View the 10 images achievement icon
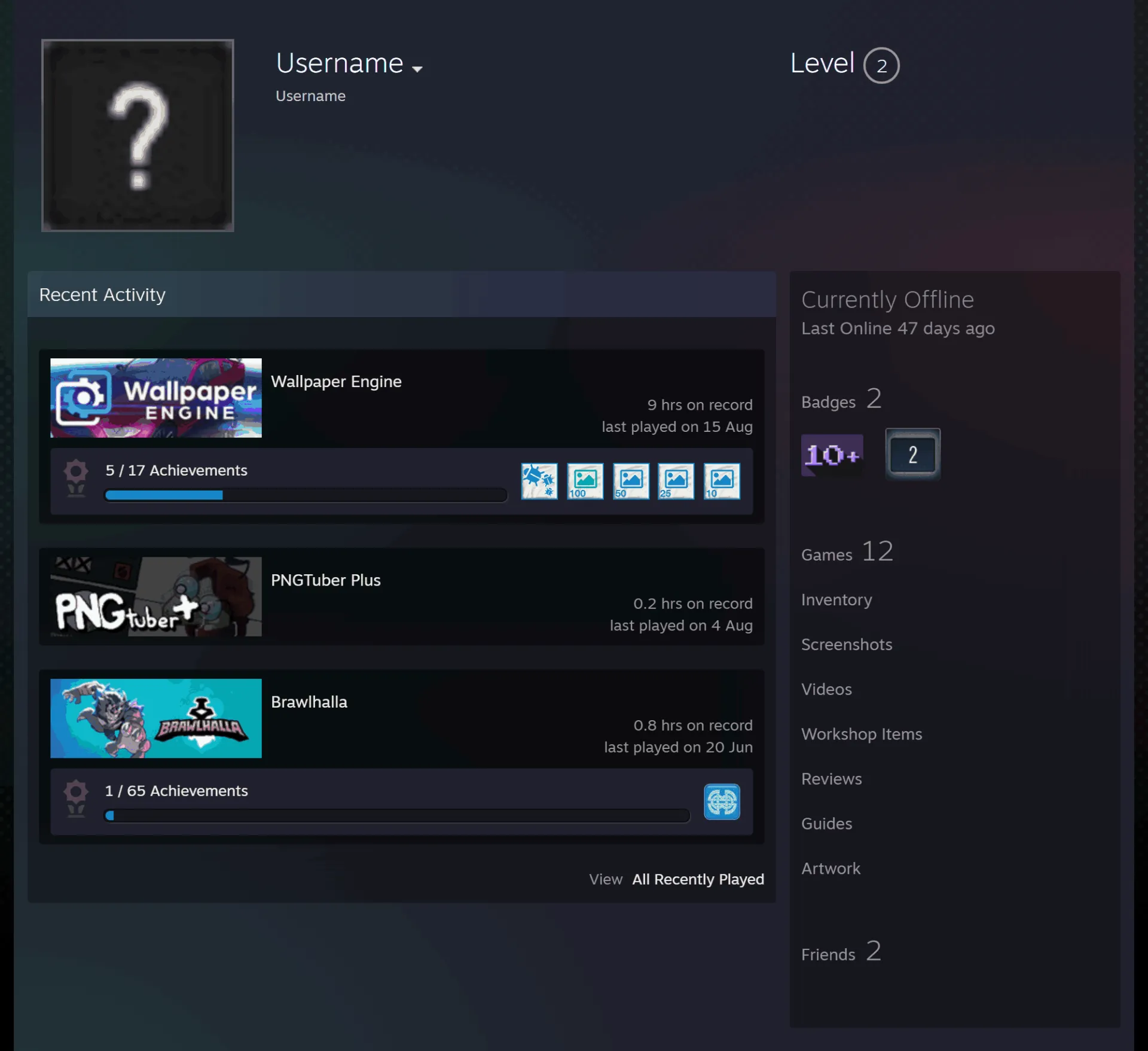The height and width of the screenshot is (1051, 1148). [722, 481]
